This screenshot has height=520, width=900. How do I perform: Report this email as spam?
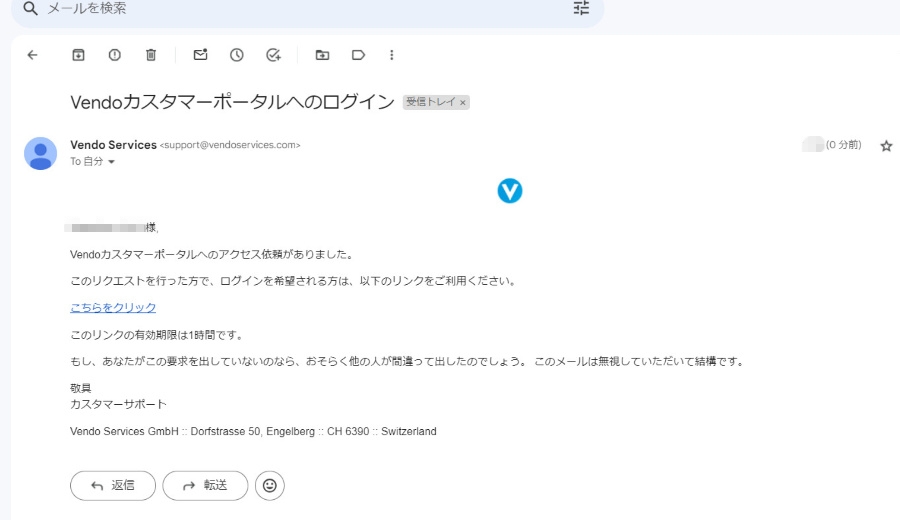(115, 55)
